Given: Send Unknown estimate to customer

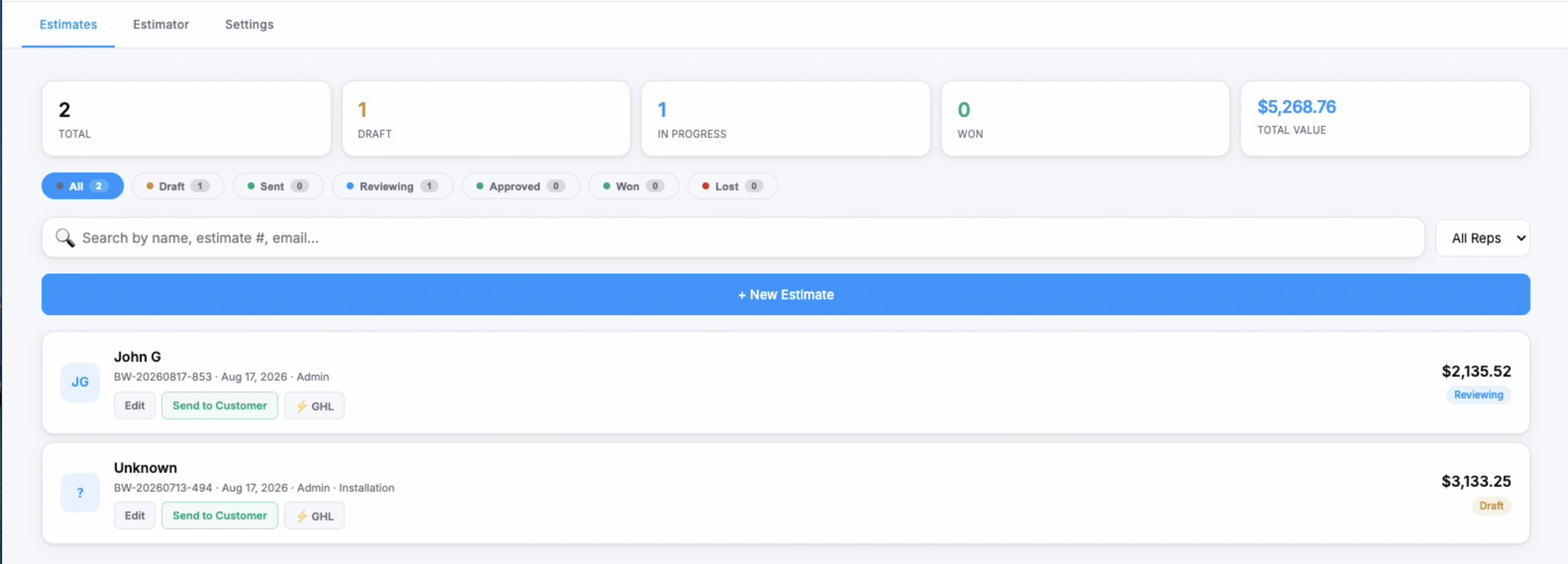Looking at the screenshot, I should click(220, 516).
